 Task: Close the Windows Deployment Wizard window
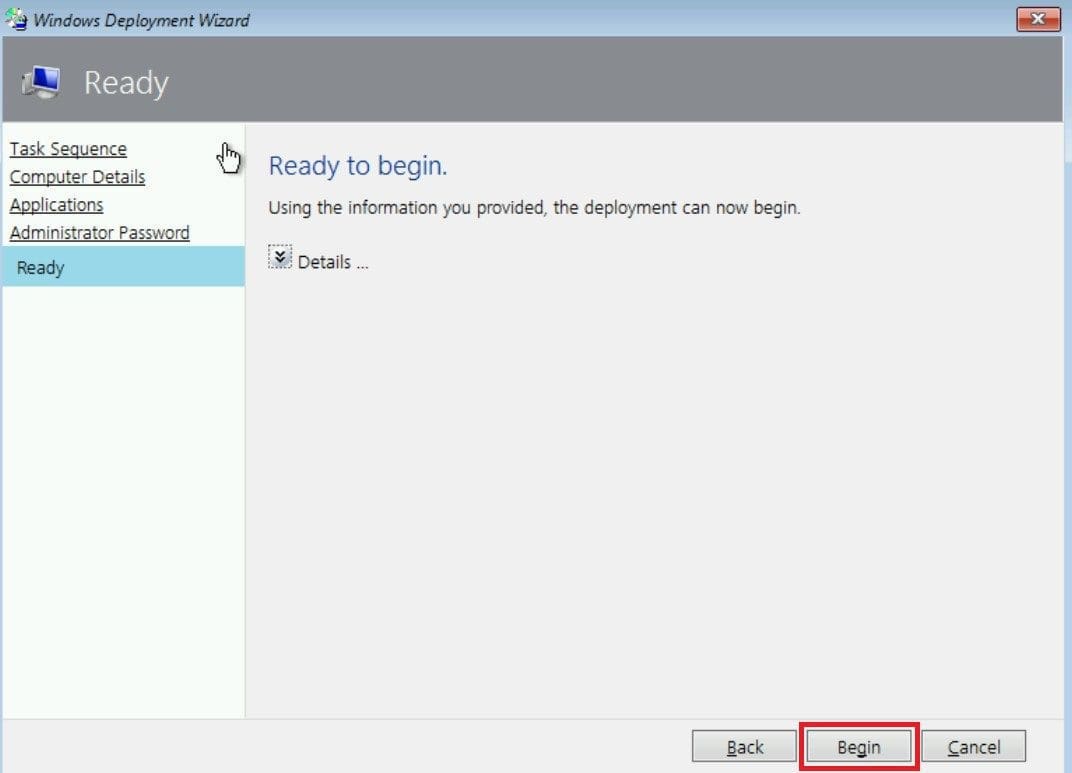pos(1037,19)
